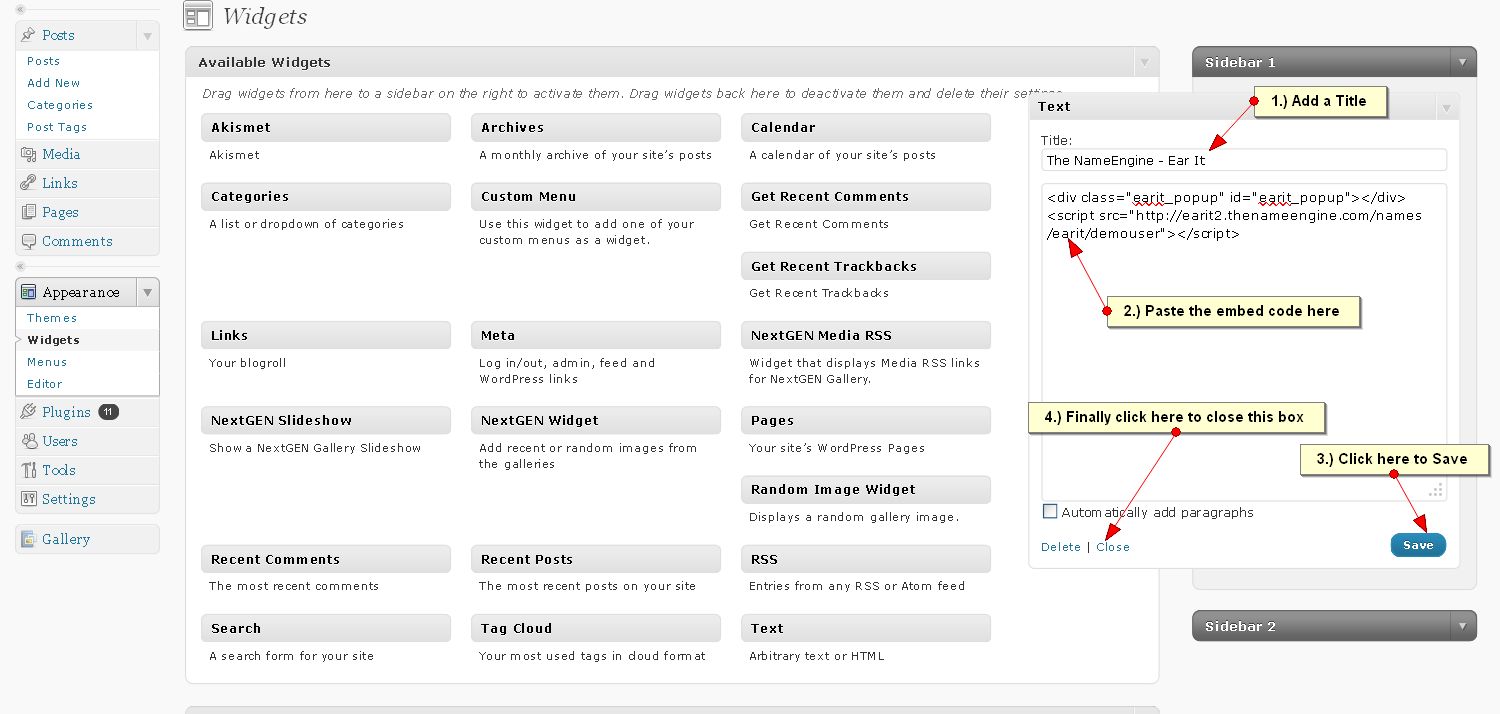This screenshot has width=1500, height=714.
Task: Open Editor under Appearance
Action: 45,384
